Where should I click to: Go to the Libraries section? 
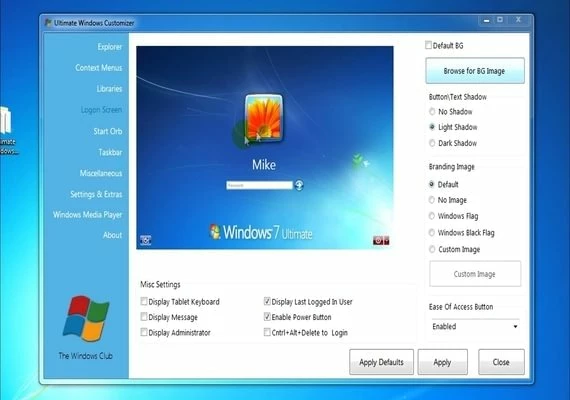[109, 89]
